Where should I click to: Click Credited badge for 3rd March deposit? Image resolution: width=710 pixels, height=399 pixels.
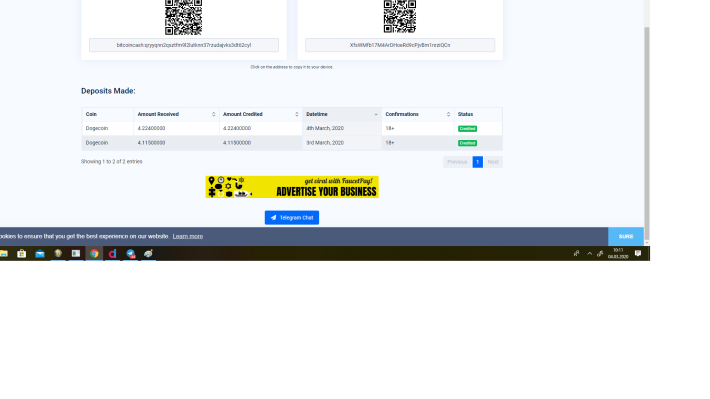point(467,143)
